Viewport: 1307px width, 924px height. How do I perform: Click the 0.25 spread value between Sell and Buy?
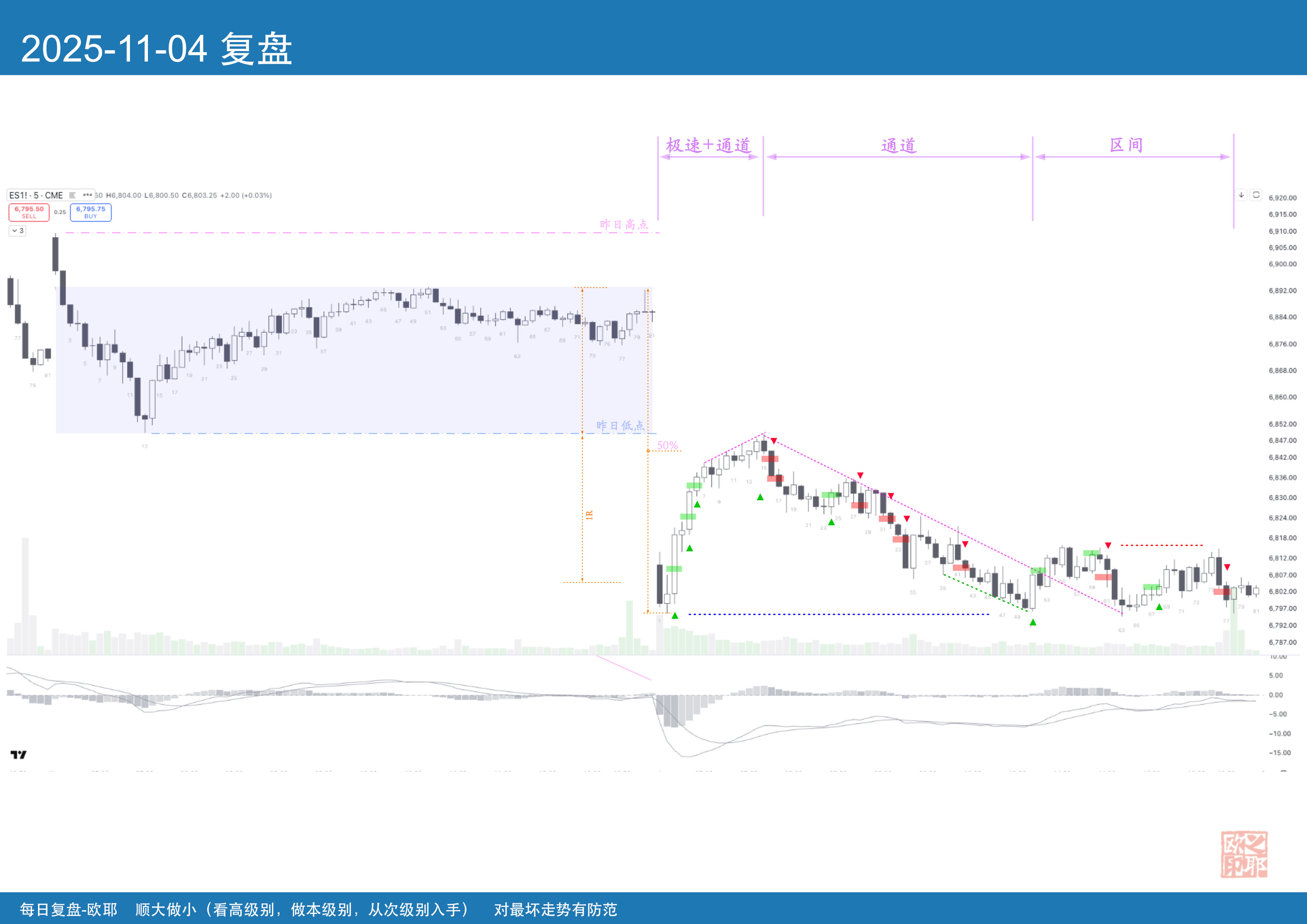point(60,212)
